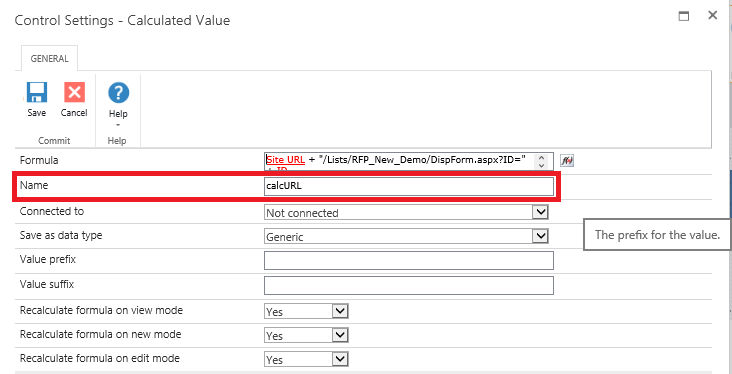732x374 pixels.
Task: Click 'Recalculate formula on view mode' label
Action: (101, 310)
